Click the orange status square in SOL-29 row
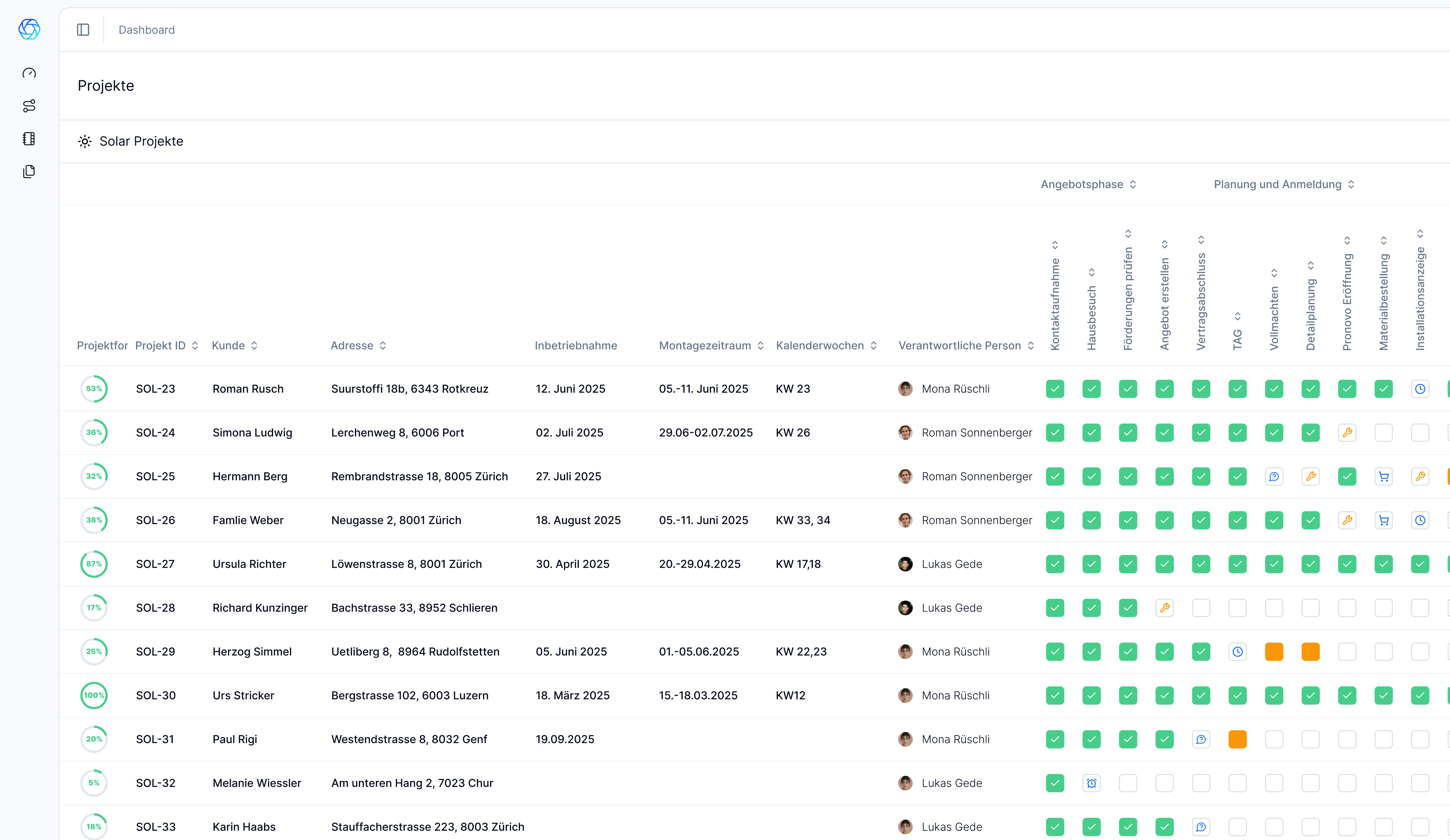 click(x=1275, y=651)
